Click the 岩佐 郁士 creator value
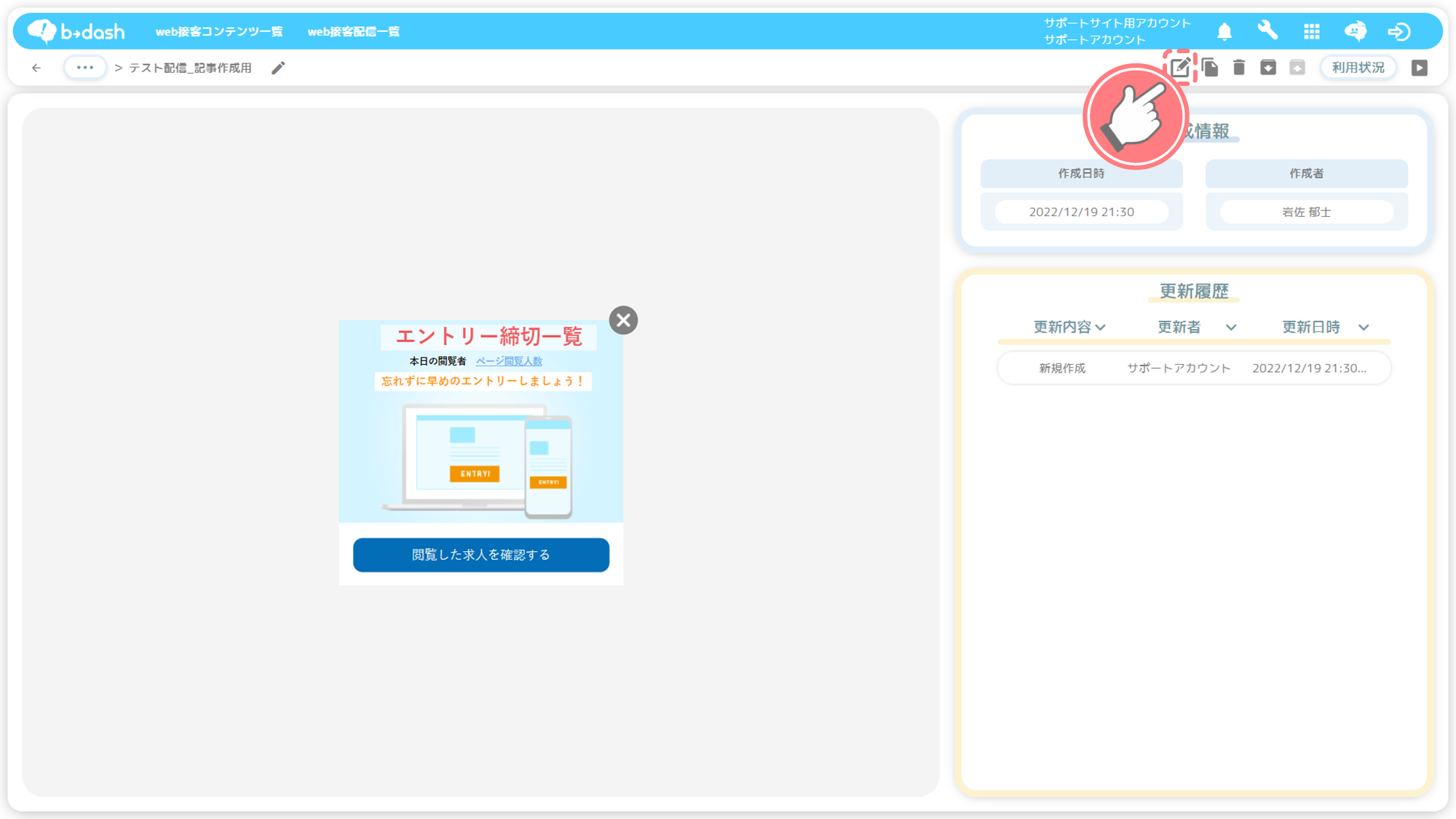 1307,212
